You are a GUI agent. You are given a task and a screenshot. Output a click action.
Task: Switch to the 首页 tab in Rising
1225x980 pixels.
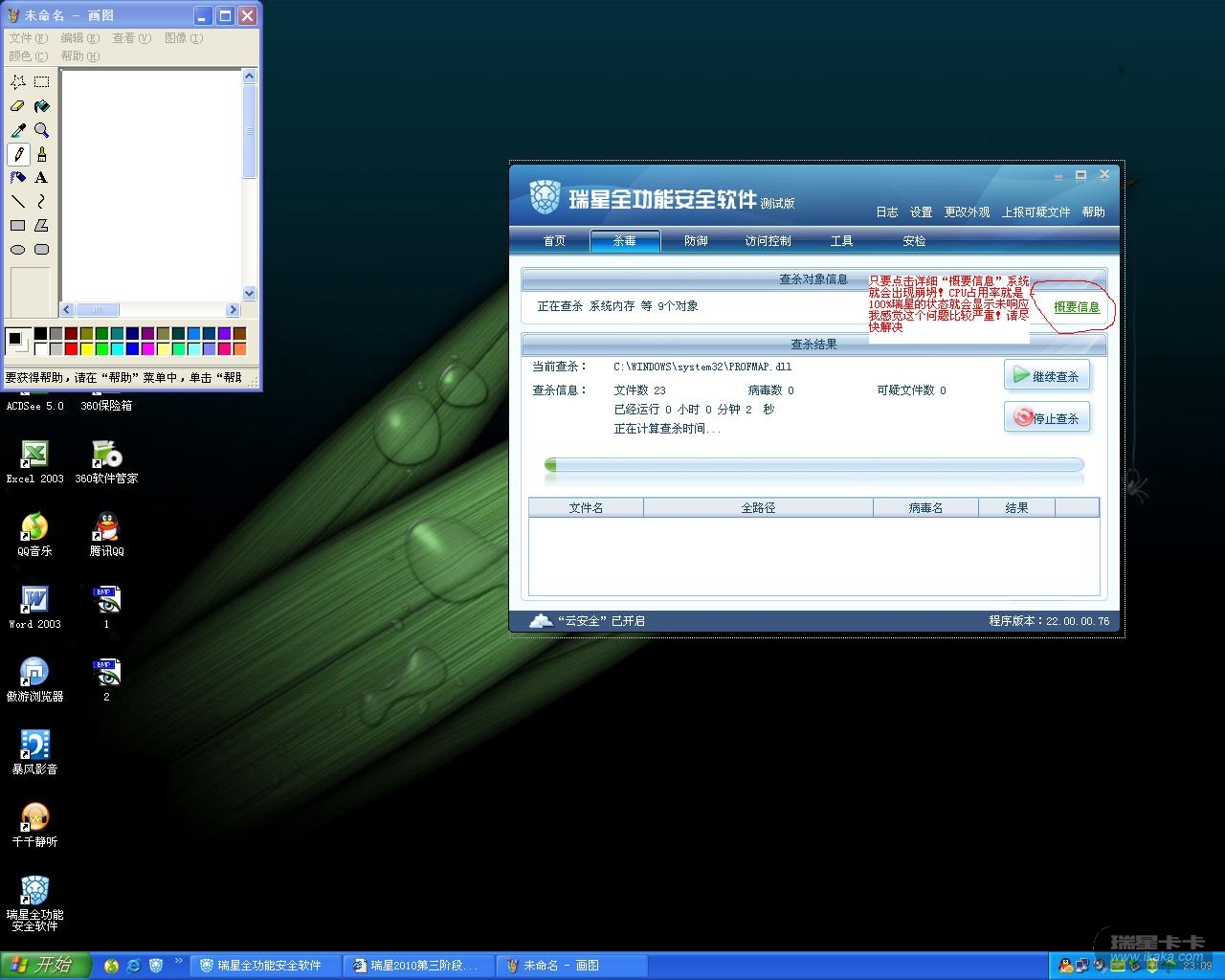[x=554, y=241]
